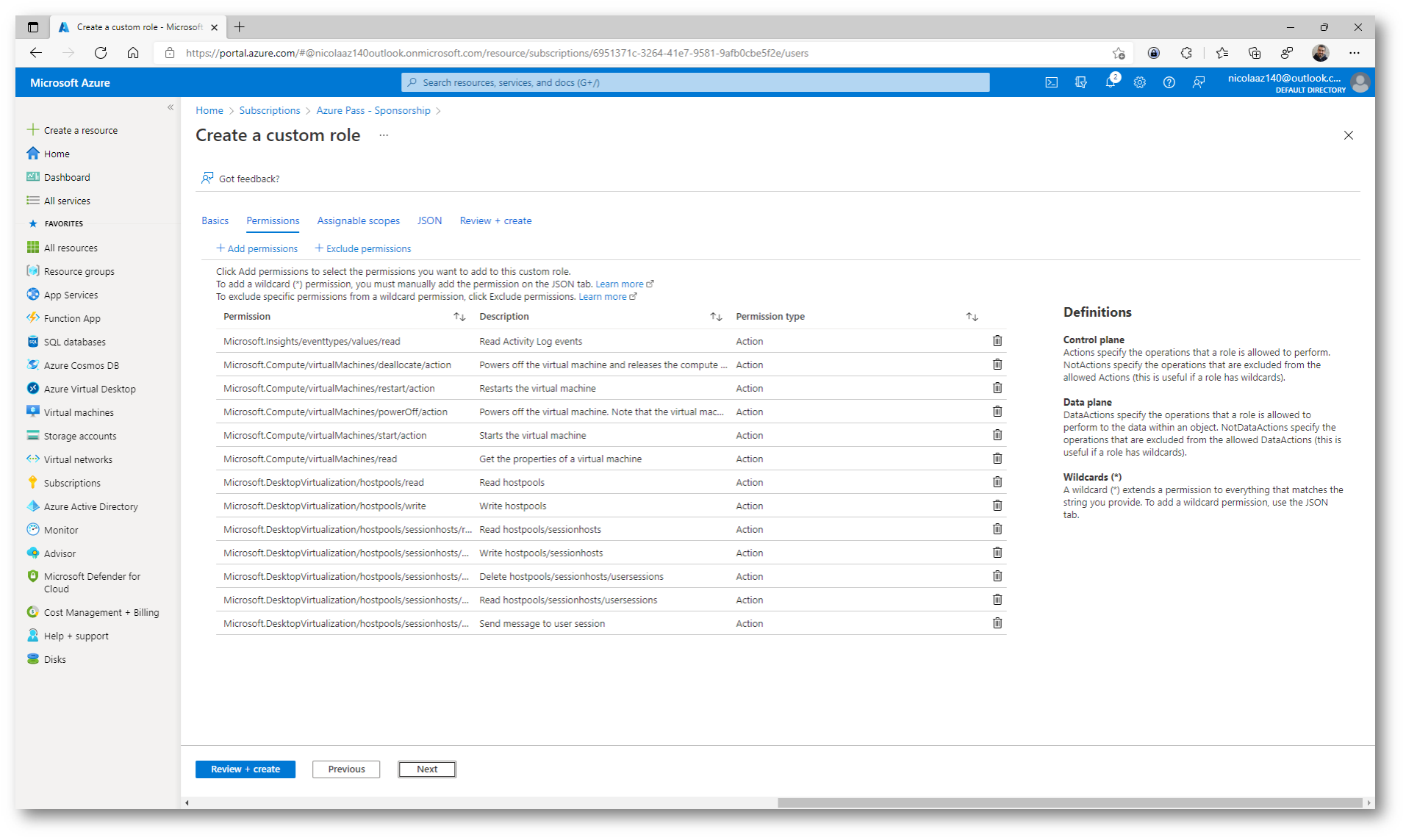Open browser extensions puzzle icon
This screenshot has height=840, width=1406.
point(1186,53)
